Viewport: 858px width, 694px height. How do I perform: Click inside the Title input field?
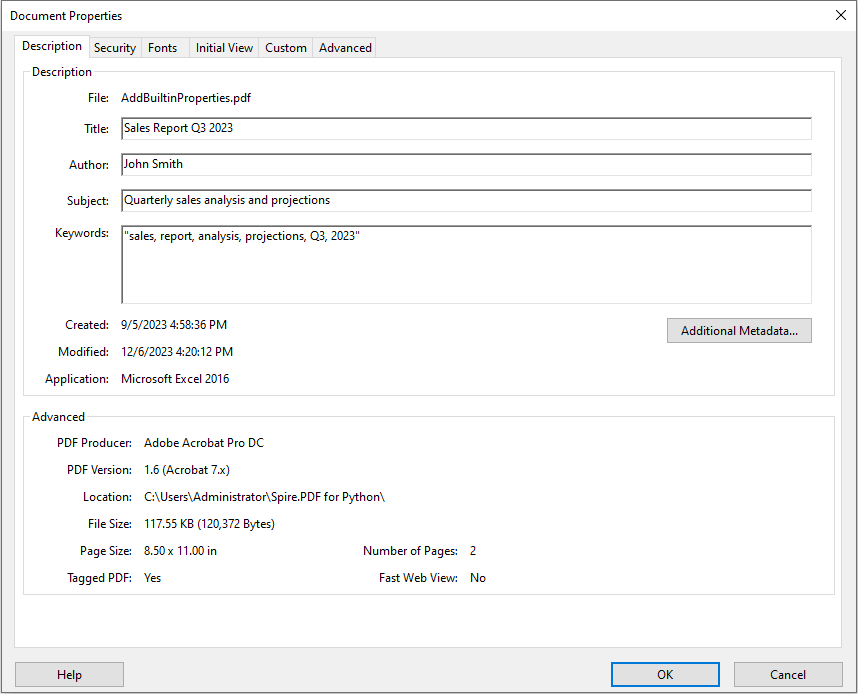(400, 128)
